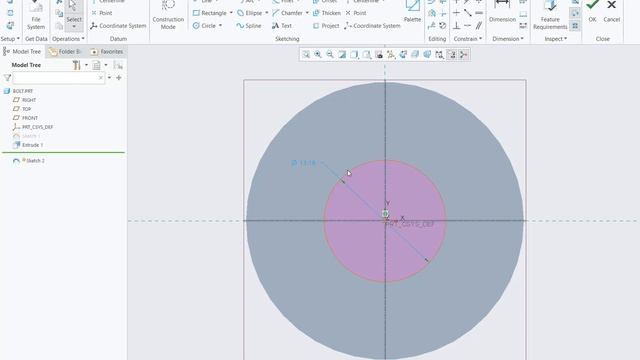Click Zoom In in the graphics toolbar

pyautogui.click(x=318, y=54)
